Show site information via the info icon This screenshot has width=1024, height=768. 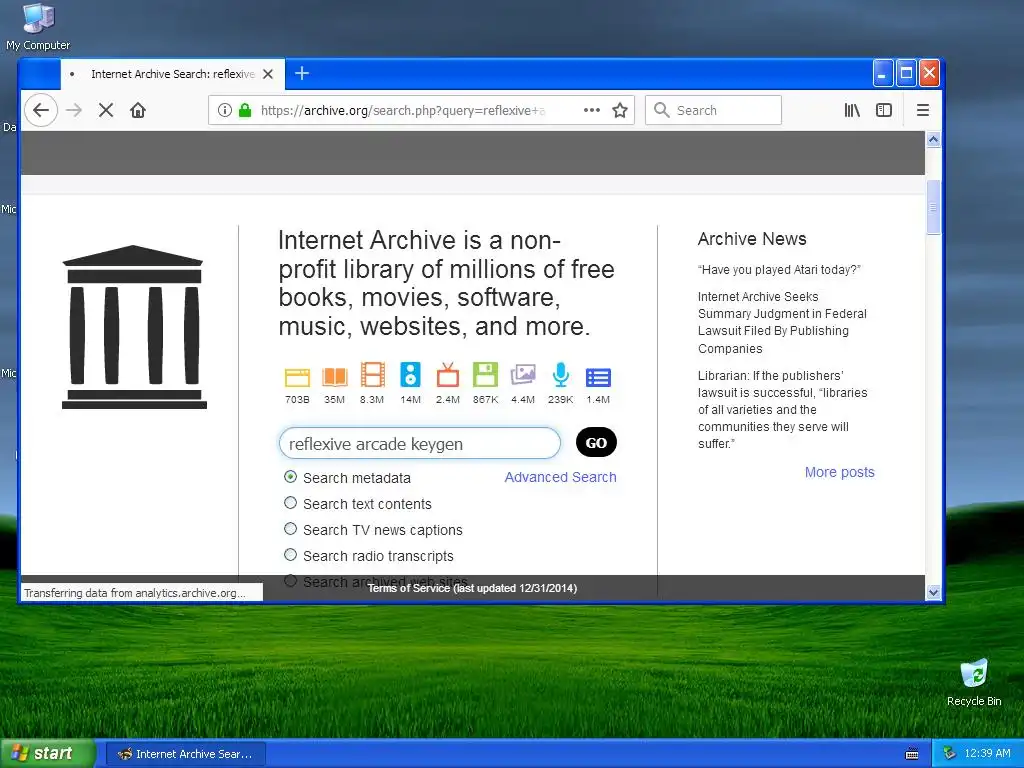225,110
